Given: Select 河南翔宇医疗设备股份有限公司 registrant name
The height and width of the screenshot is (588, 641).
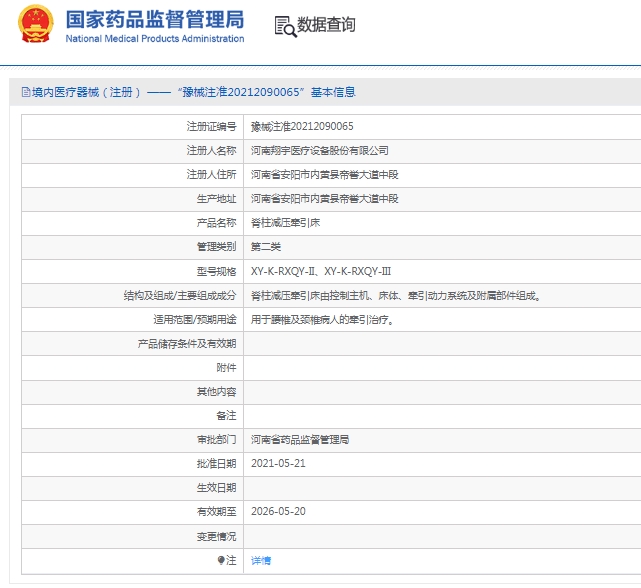Looking at the screenshot, I should pyautogui.click(x=320, y=150).
